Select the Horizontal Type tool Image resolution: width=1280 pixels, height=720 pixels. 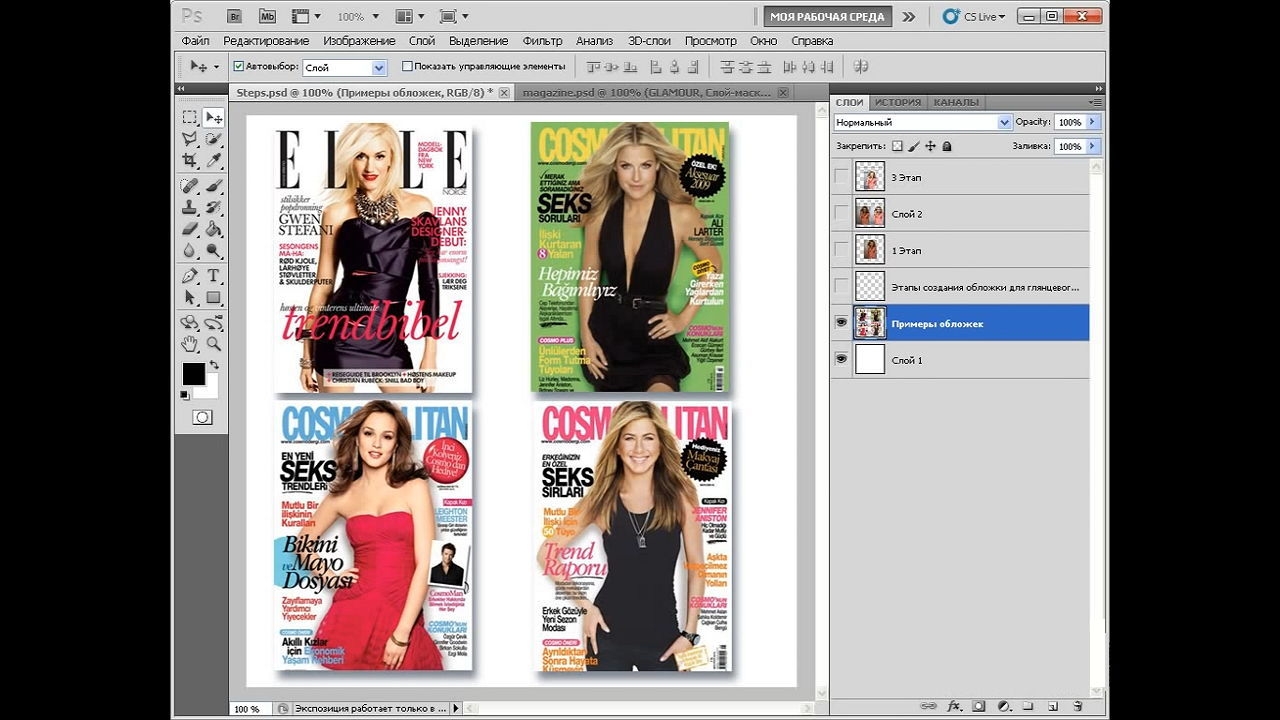coord(213,276)
